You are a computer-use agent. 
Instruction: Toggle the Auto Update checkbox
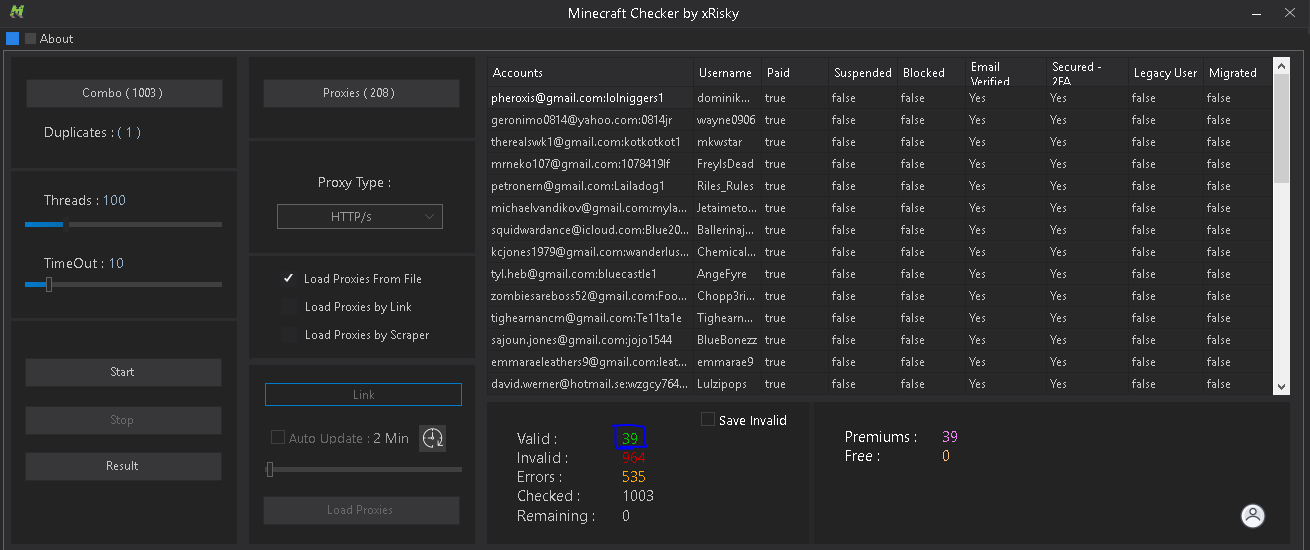click(x=278, y=438)
